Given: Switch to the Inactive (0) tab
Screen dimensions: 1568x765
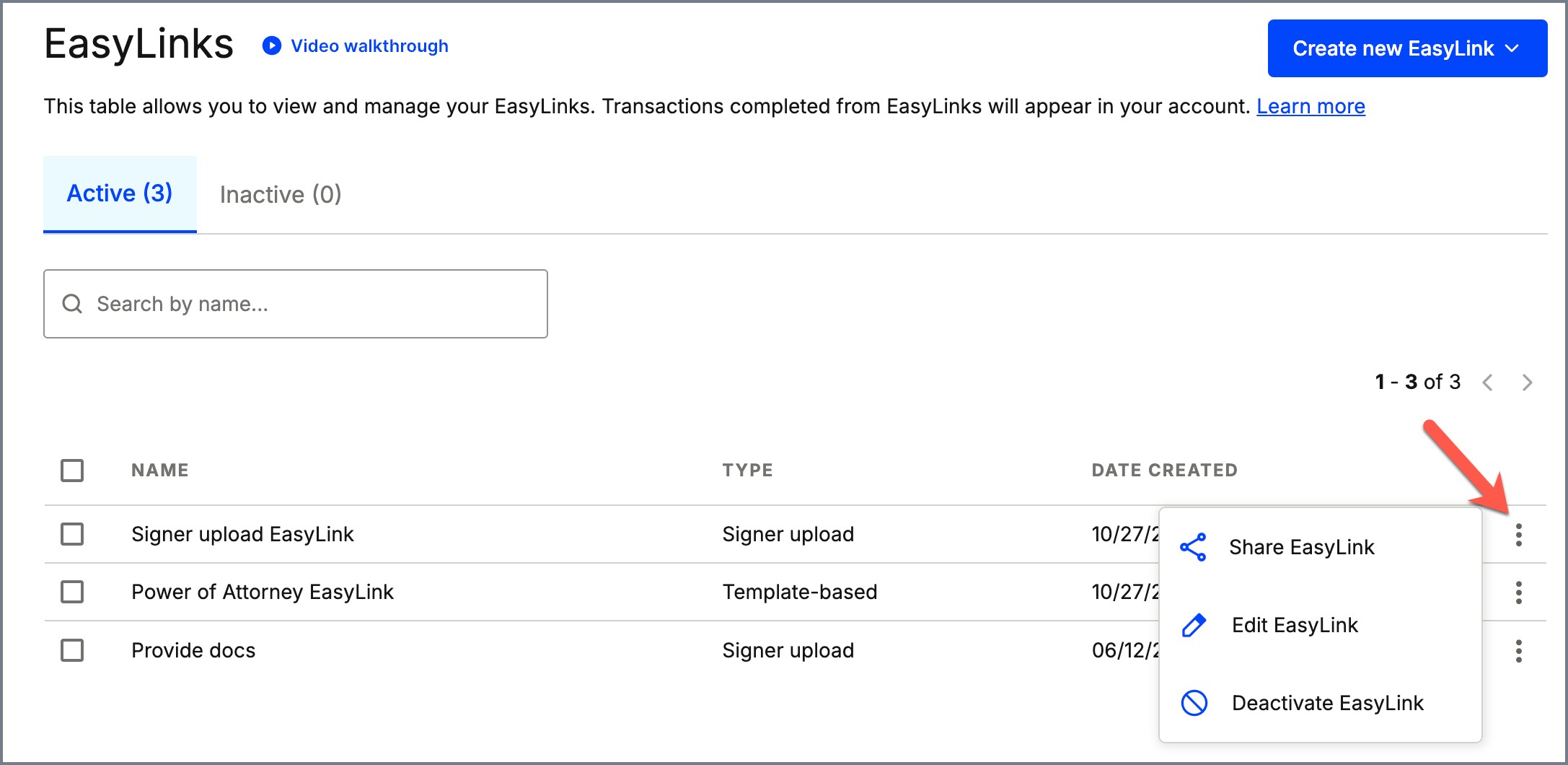Looking at the screenshot, I should point(281,194).
